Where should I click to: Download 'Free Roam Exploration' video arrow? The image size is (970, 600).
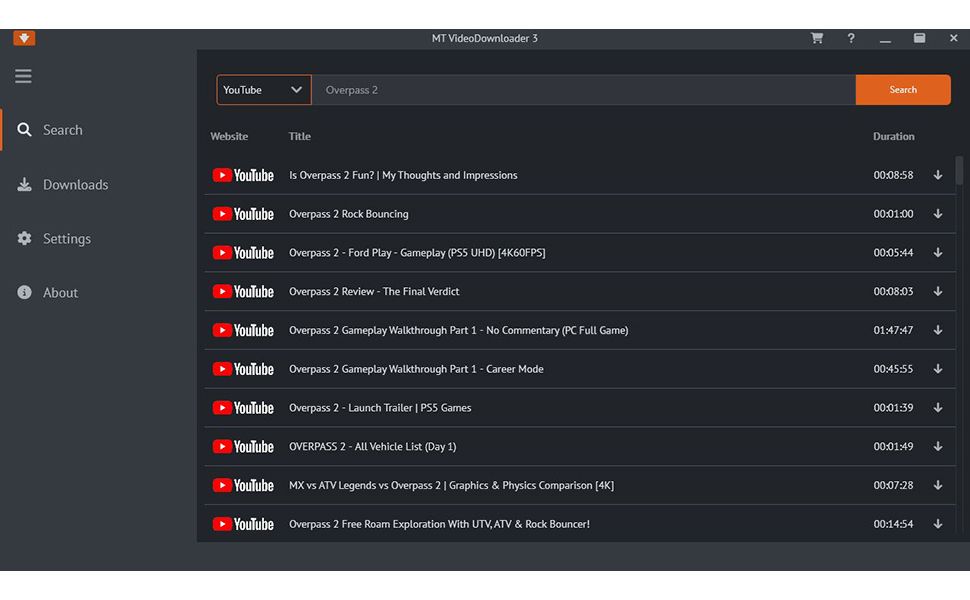[x=938, y=524]
